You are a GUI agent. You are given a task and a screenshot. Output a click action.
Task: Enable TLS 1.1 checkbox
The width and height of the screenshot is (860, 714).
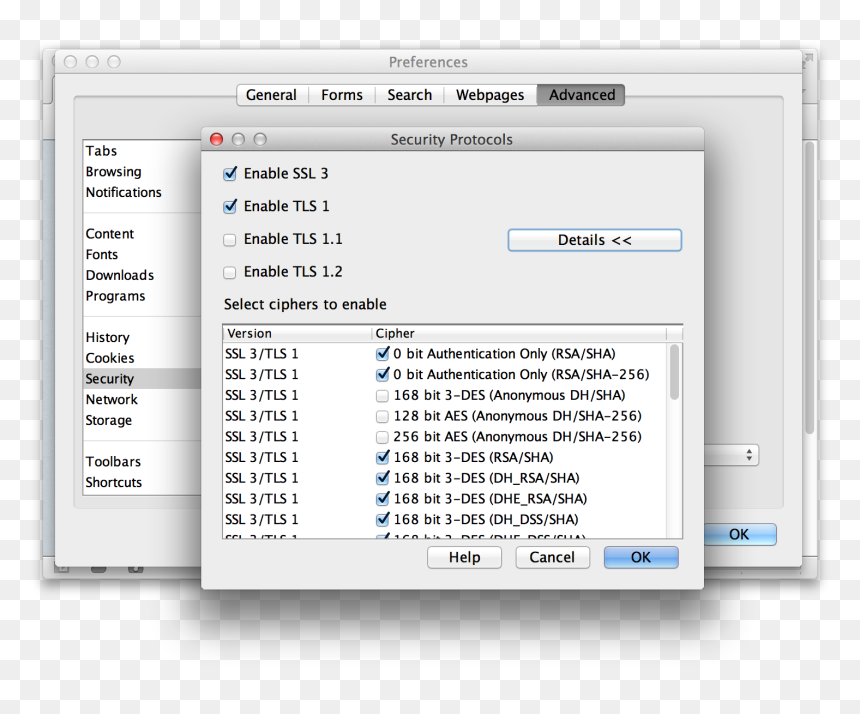pyautogui.click(x=230, y=240)
